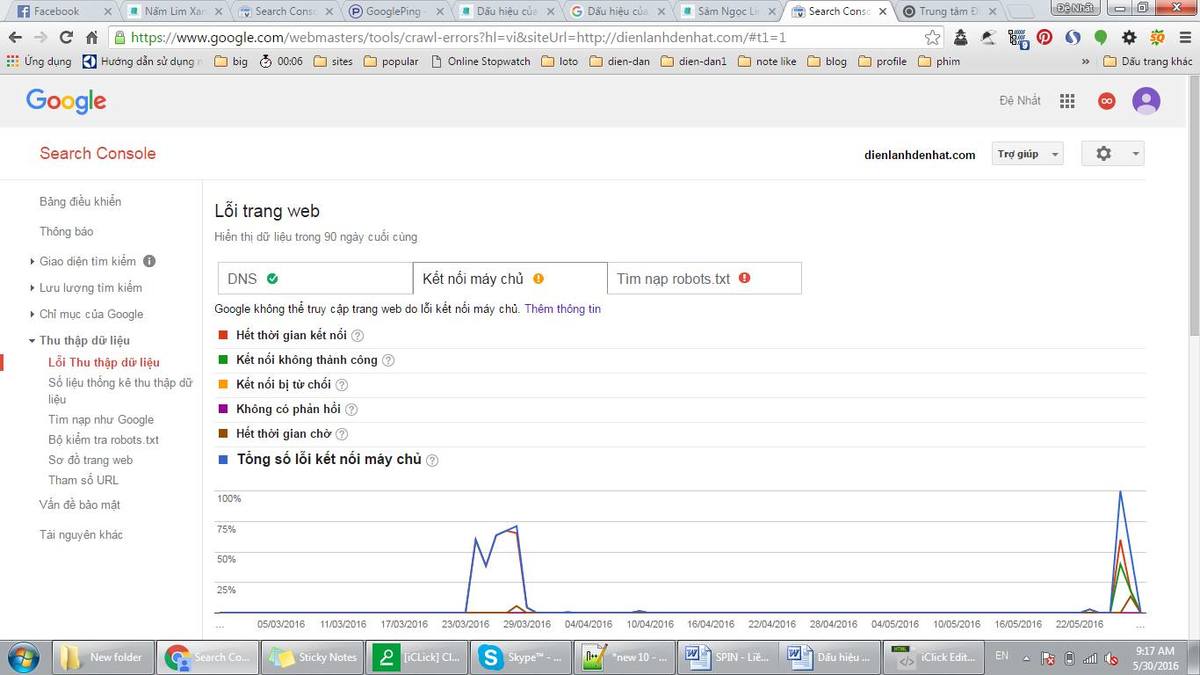Open help icon for Không có phản hồi
This screenshot has width=1200, height=675.
(351, 409)
